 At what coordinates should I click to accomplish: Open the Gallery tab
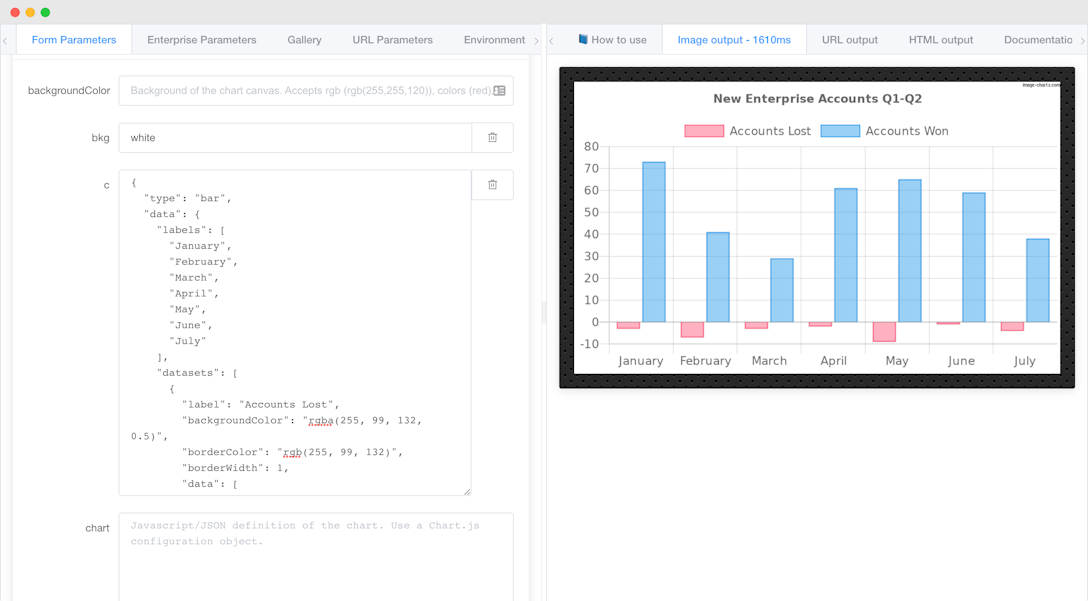[304, 40]
